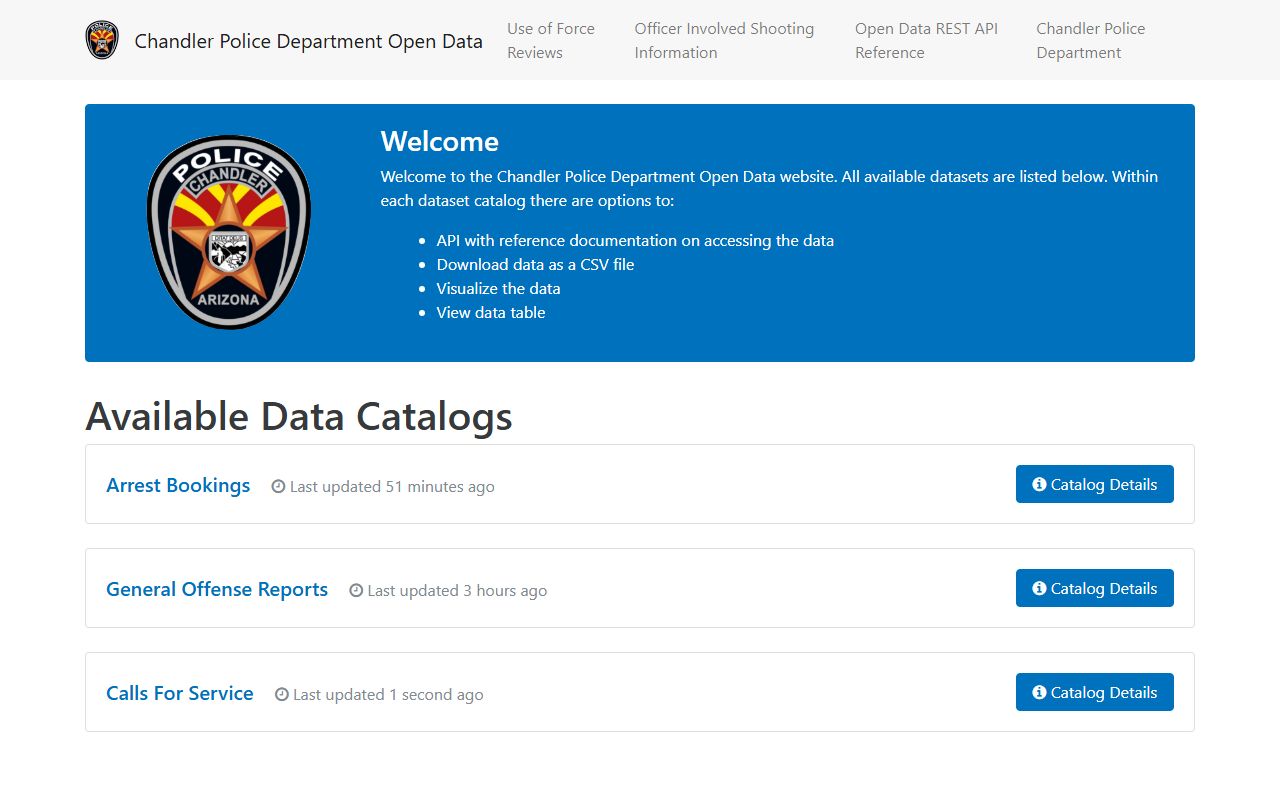
Task: Click 'Visualize the data' bullet text
Action: pyautogui.click(x=498, y=288)
